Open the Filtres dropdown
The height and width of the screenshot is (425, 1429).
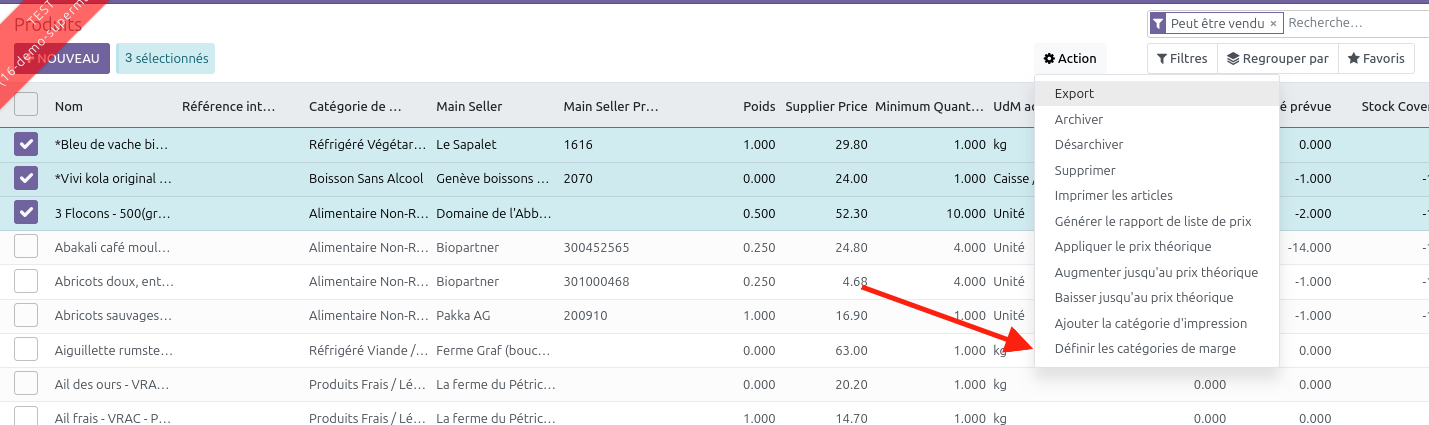click(x=1182, y=59)
